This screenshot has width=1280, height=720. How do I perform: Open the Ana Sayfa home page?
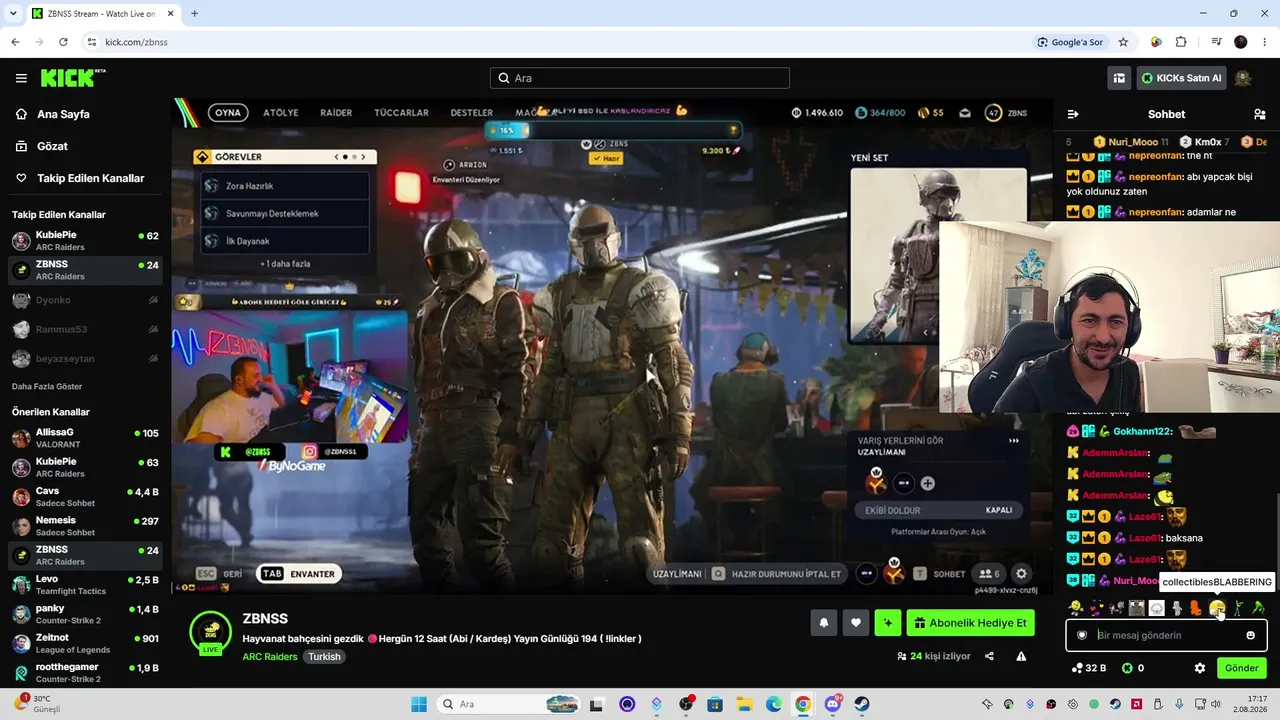pos(63,114)
